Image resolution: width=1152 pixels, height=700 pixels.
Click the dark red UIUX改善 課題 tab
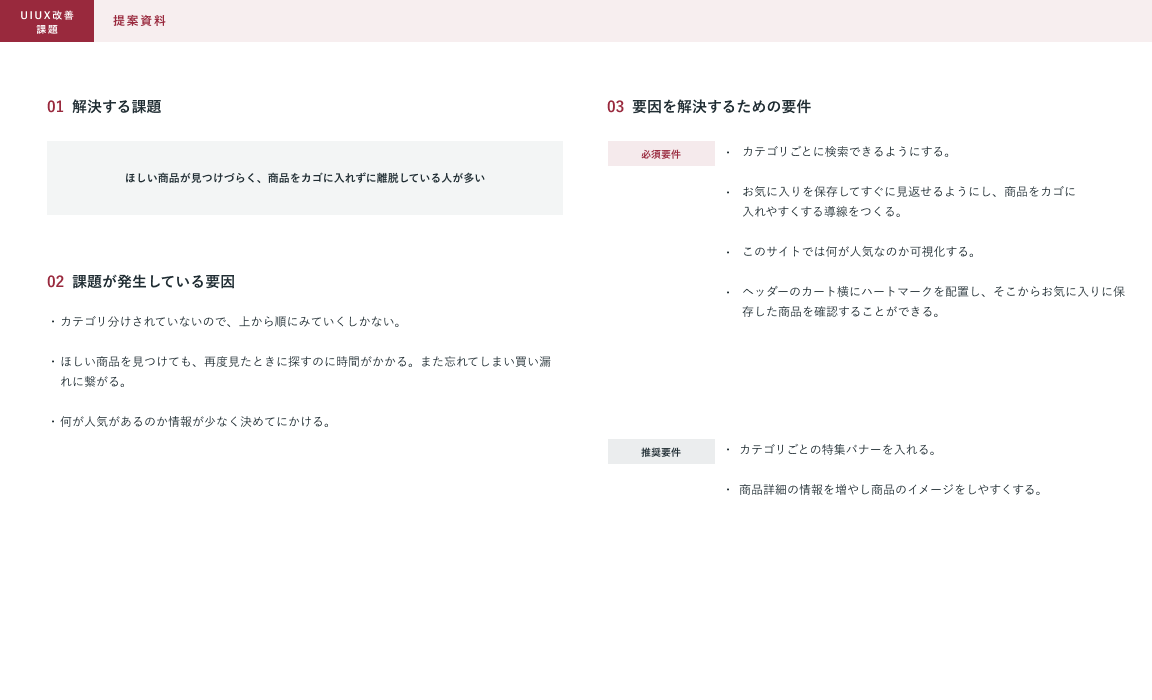(47, 21)
